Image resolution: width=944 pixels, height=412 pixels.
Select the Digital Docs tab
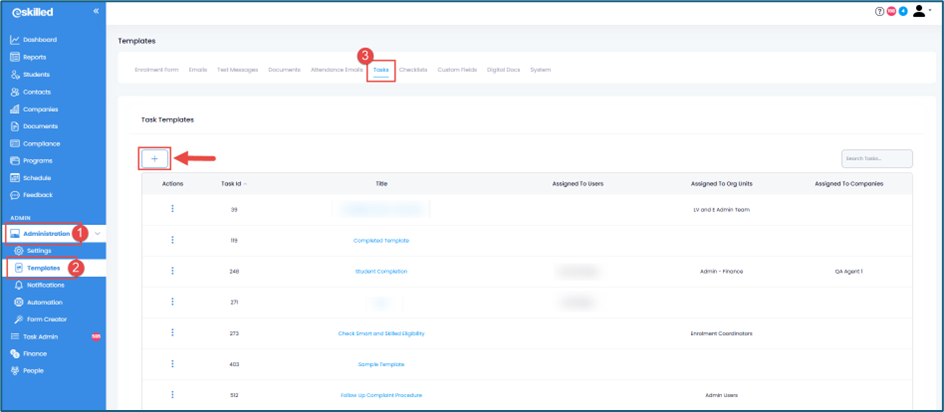504,70
